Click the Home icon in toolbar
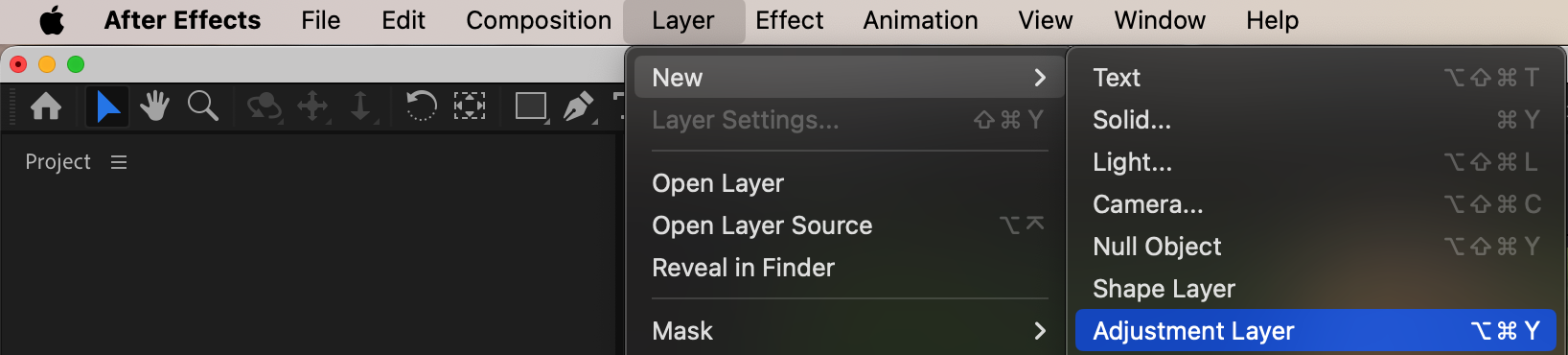Screen dimensions: 1568x355 (x=46, y=106)
